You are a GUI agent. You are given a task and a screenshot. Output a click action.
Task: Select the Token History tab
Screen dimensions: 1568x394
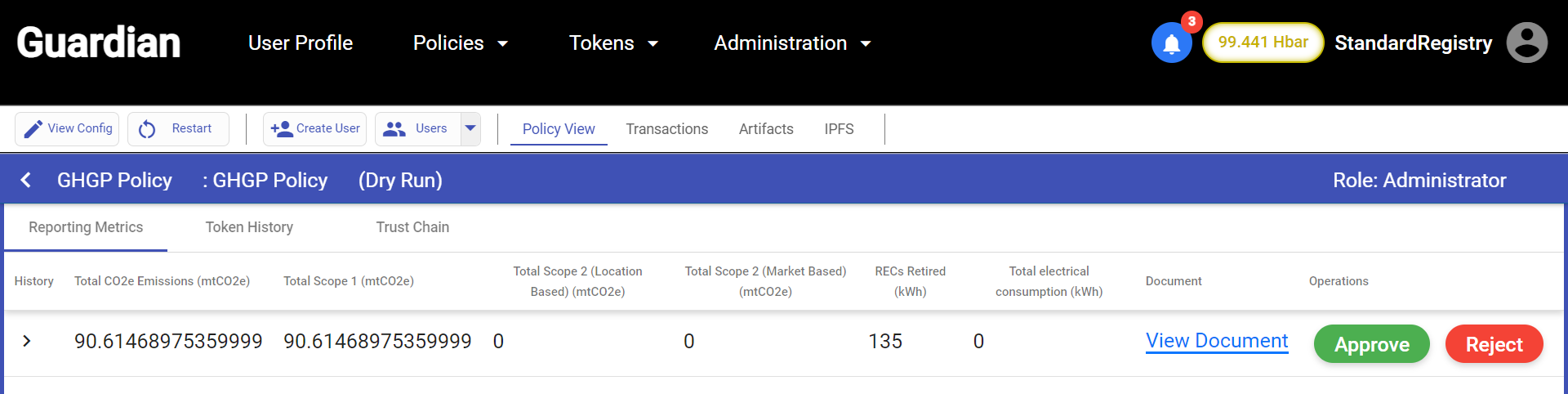coord(249,227)
